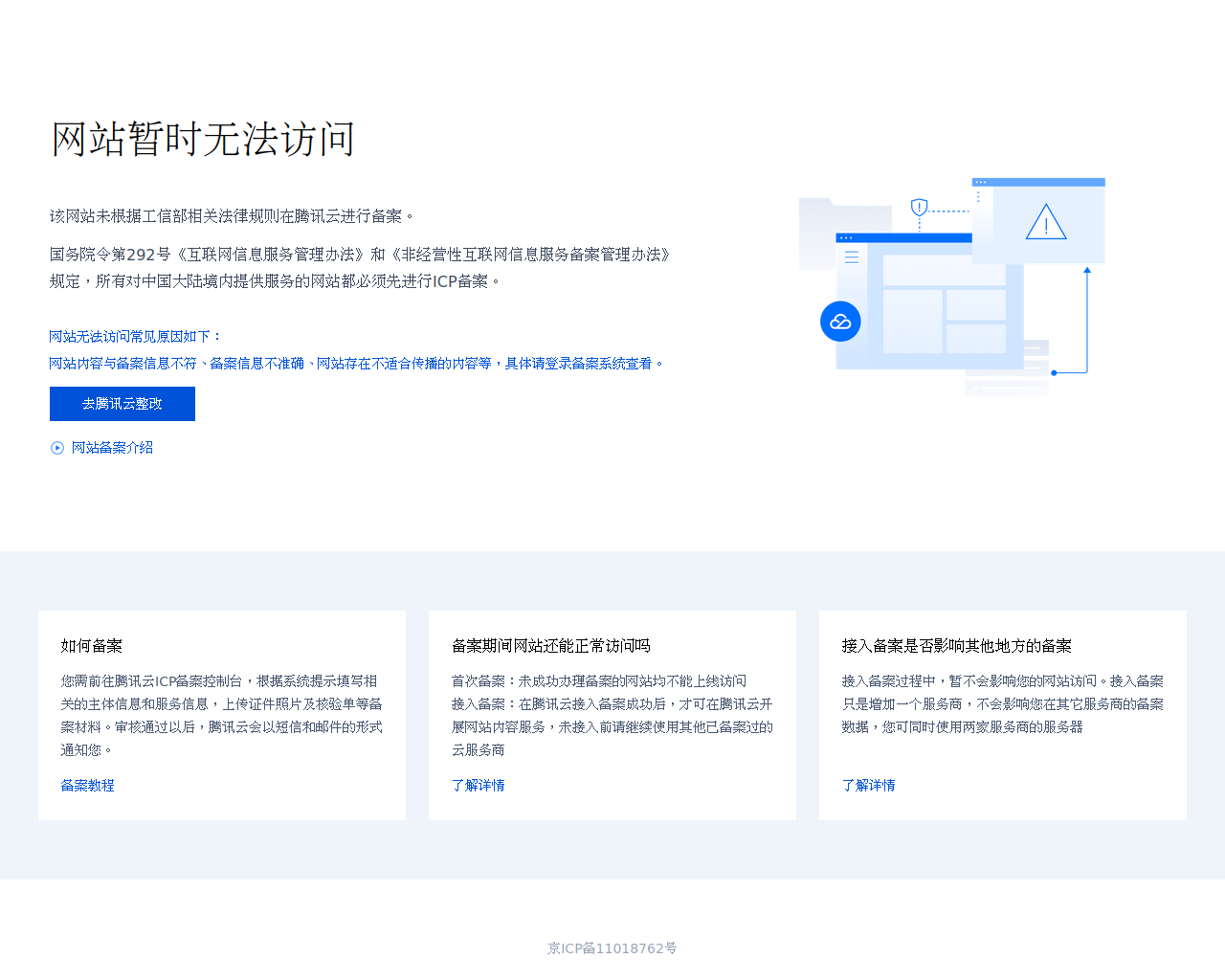Click the card title 如何备案
The width and height of the screenshot is (1225, 980).
pyautogui.click(x=92, y=646)
